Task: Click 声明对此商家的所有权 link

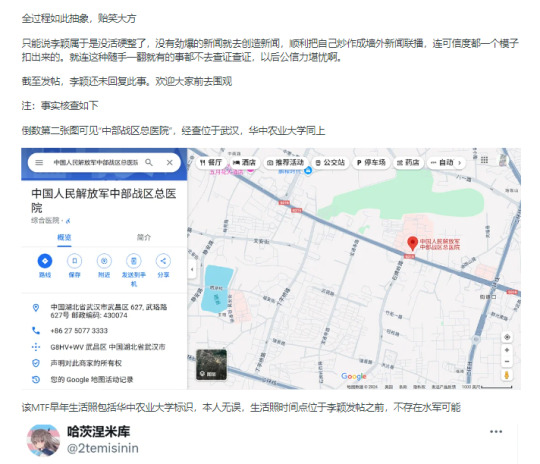Action: click(86, 363)
